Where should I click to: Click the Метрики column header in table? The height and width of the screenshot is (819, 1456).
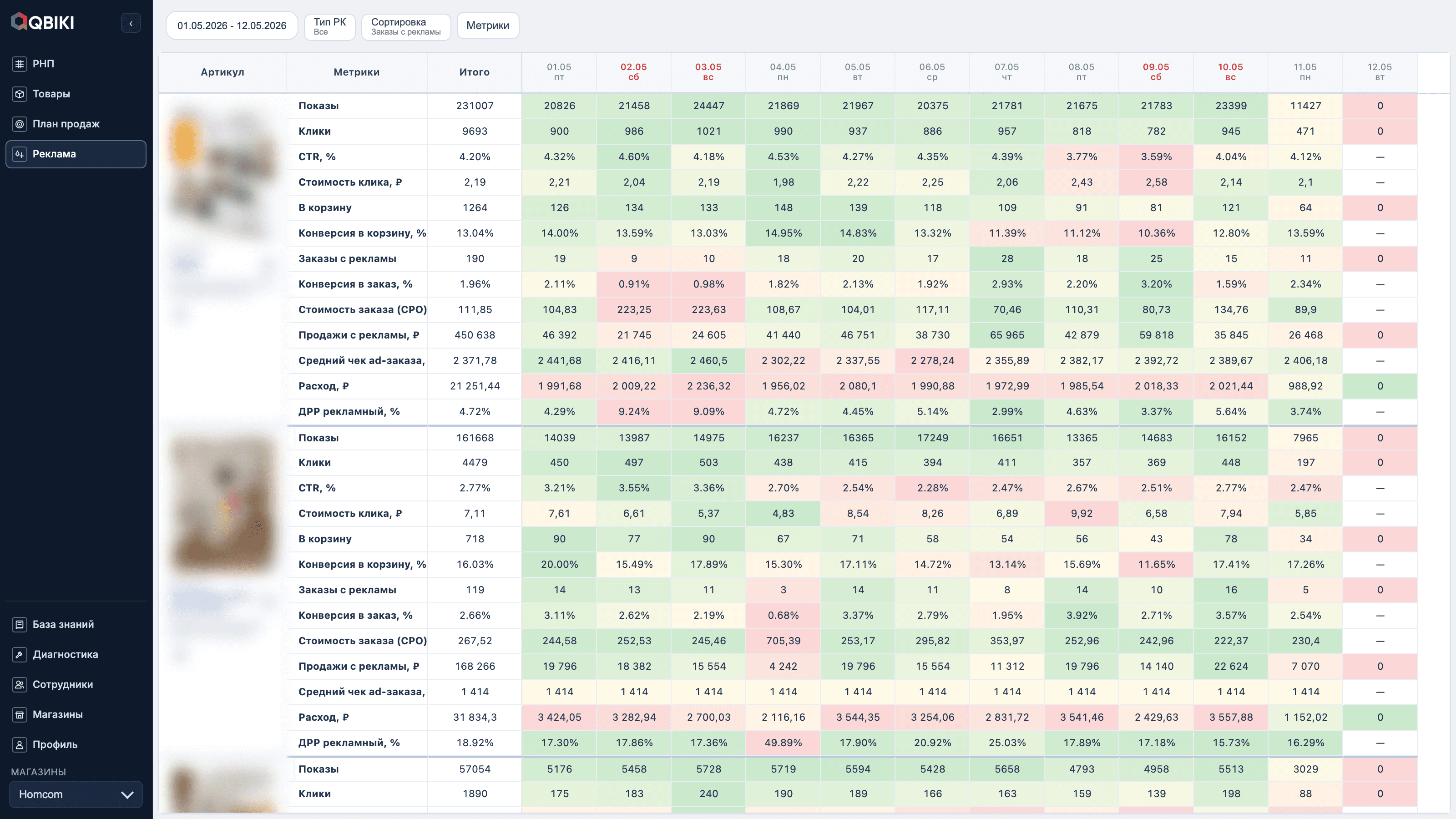[357, 72]
